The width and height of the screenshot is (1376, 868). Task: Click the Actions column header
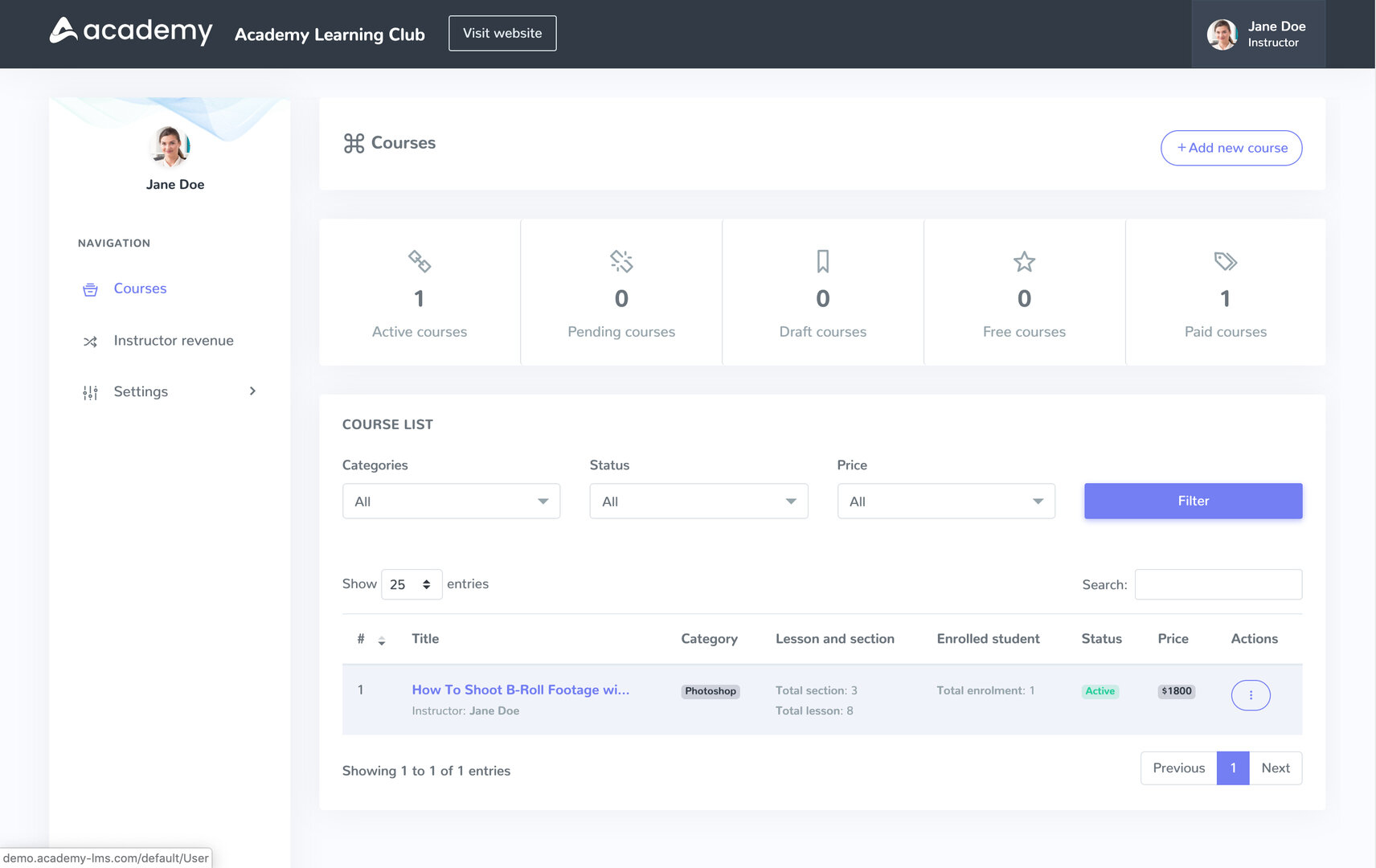1254,639
